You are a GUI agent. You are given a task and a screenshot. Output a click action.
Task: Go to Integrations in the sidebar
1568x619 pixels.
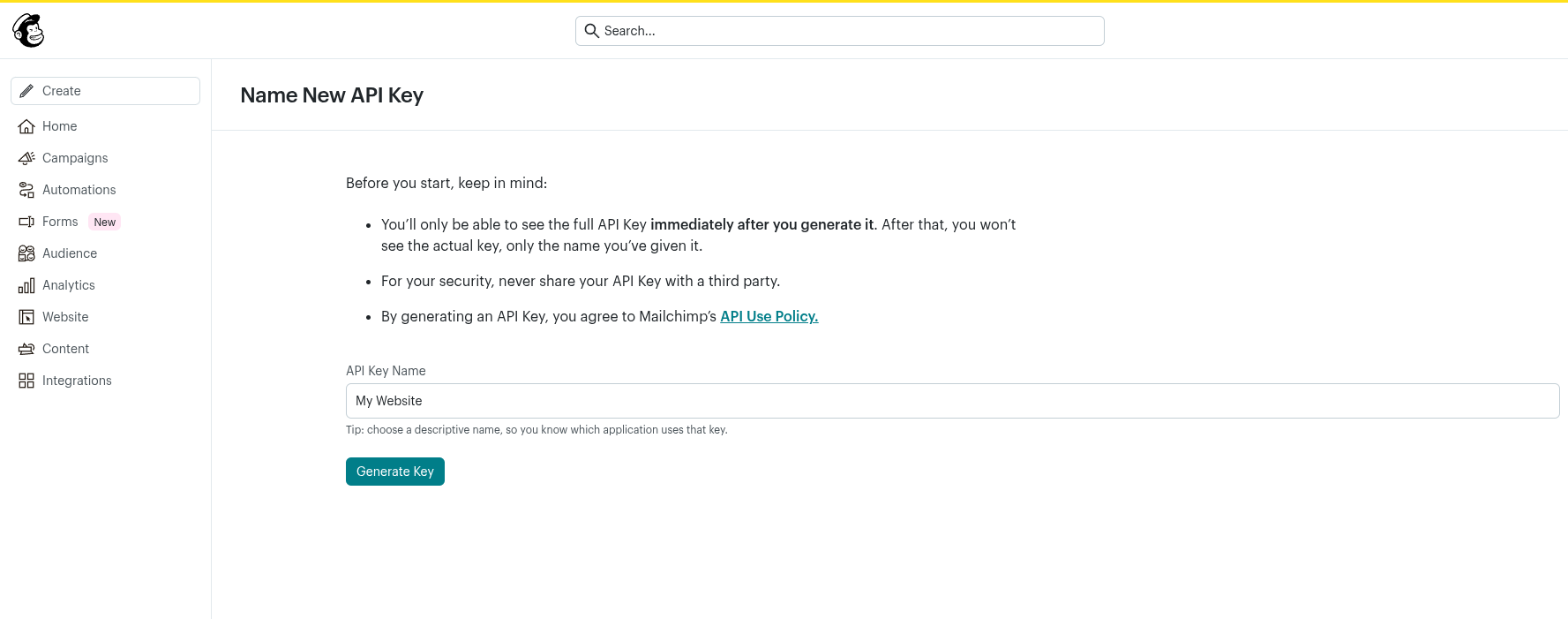point(77,381)
